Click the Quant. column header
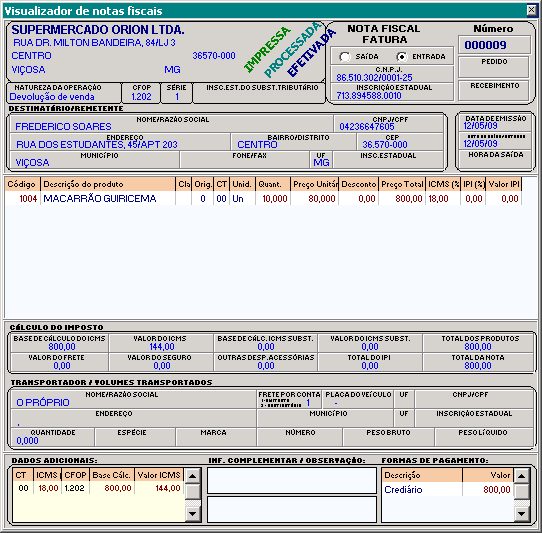Screen dimensions: 542x533 pyautogui.click(x=273, y=184)
